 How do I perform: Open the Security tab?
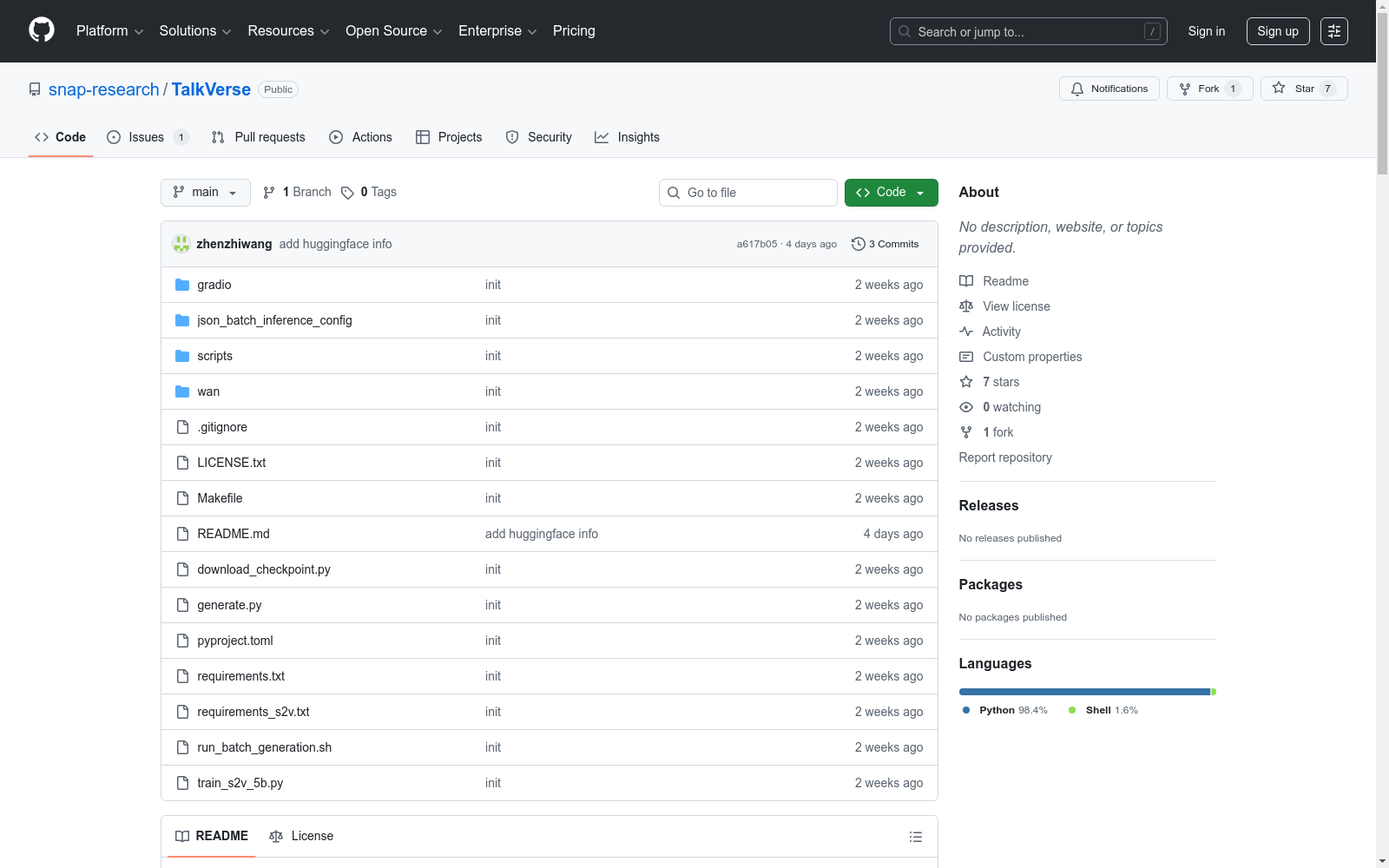tap(539, 137)
